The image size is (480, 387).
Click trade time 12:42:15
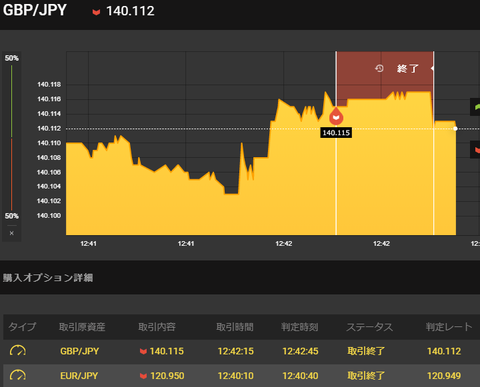click(236, 351)
